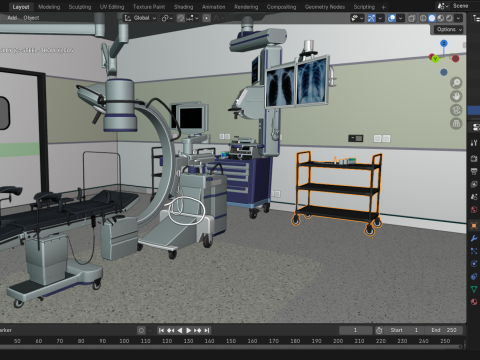Add a new workspace with plus button
The height and width of the screenshot is (360, 480).
coord(383,7)
